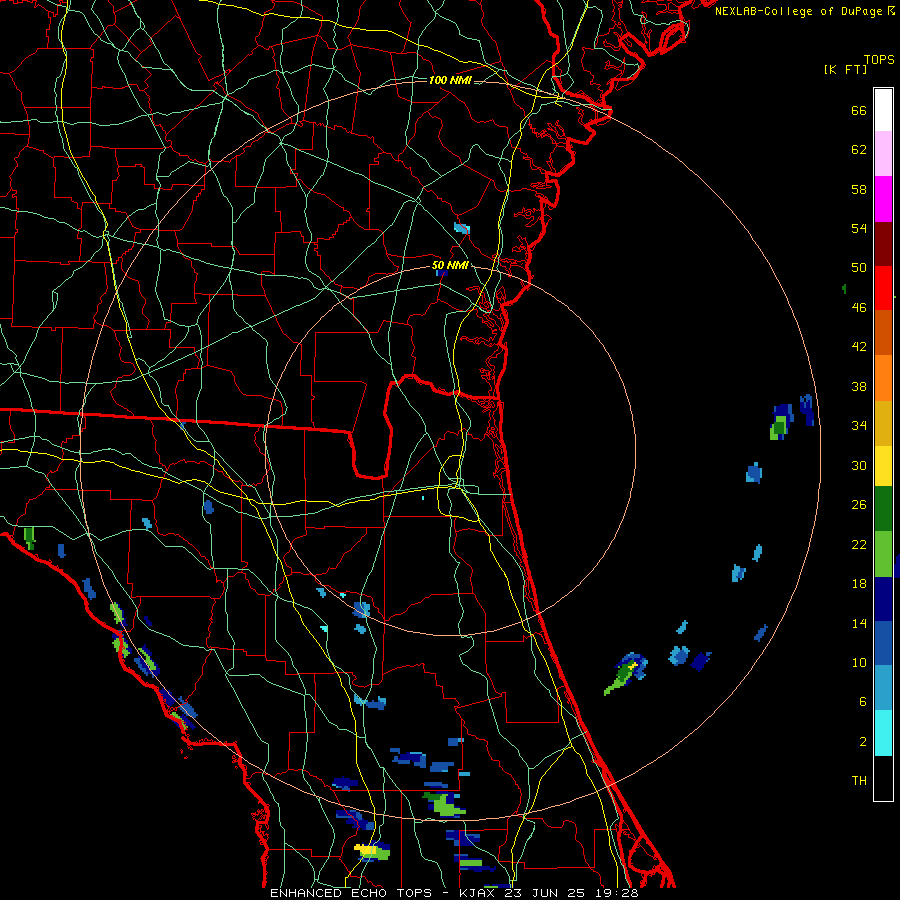Image resolution: width=900 pixels, height=900 pixels.
Task: Click the KJAX radar site identifier
Action: 480,893
